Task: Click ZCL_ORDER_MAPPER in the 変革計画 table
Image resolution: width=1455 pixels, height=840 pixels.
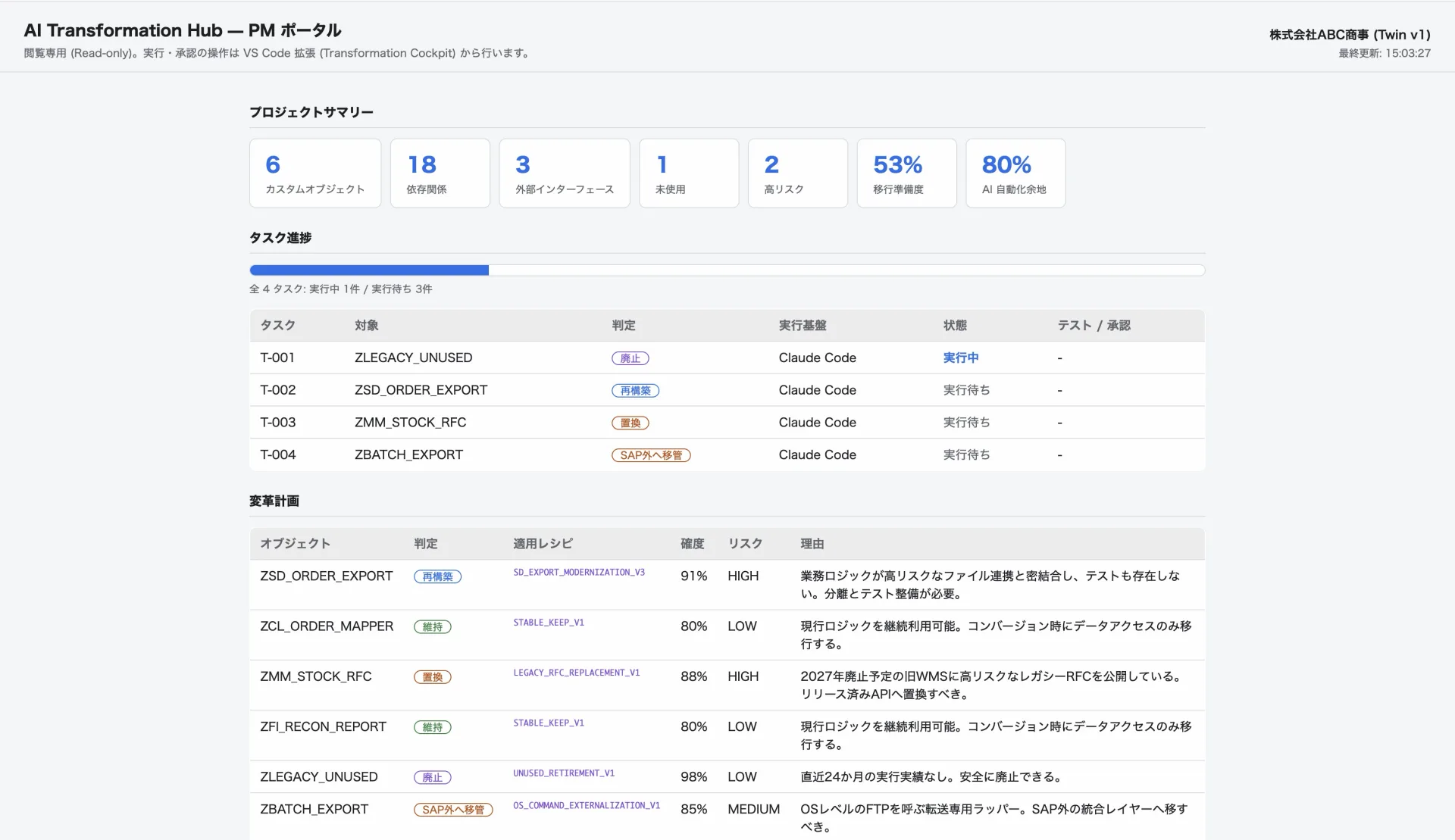Action: pyautogui.click(x=327, y=626)
